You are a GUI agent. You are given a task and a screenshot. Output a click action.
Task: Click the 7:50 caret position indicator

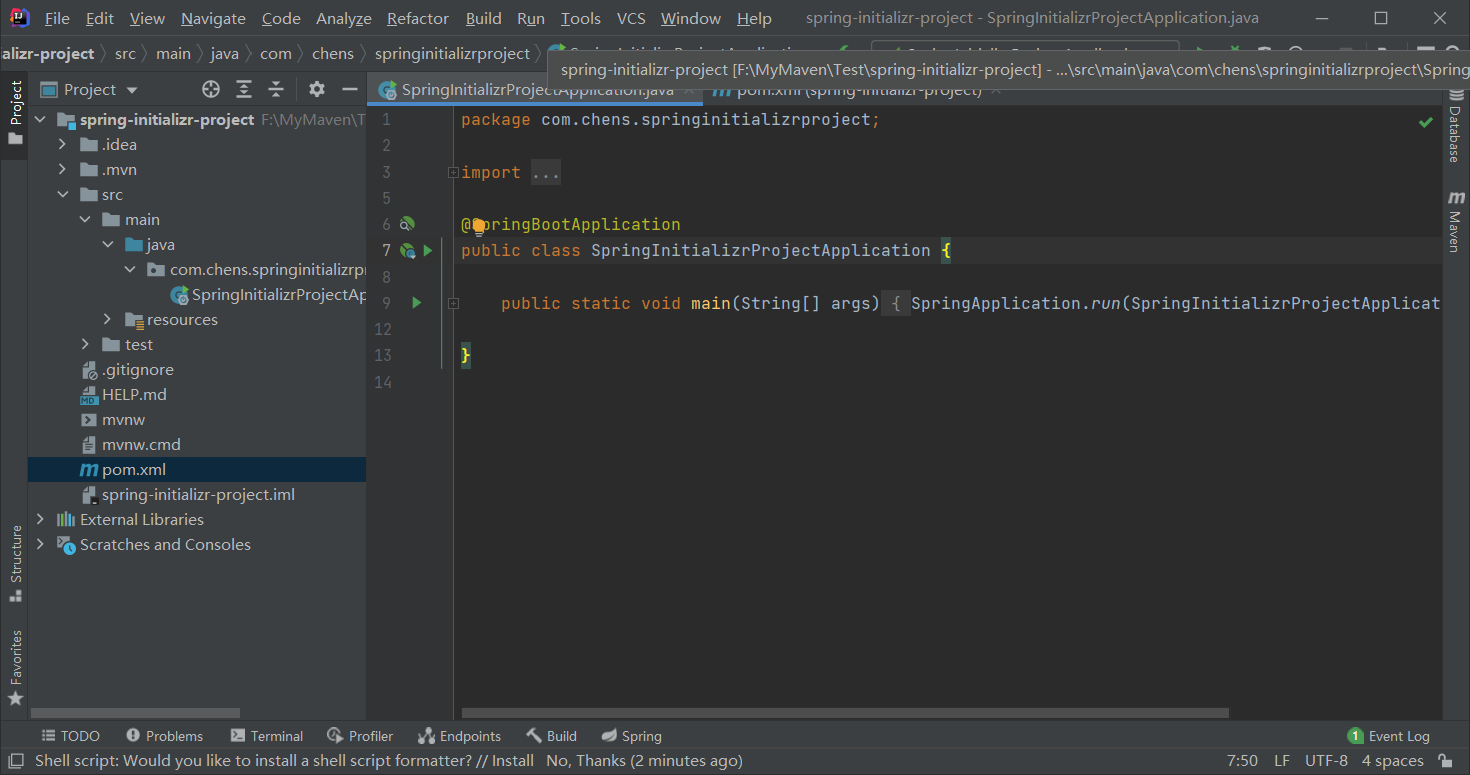(1242, 761)
